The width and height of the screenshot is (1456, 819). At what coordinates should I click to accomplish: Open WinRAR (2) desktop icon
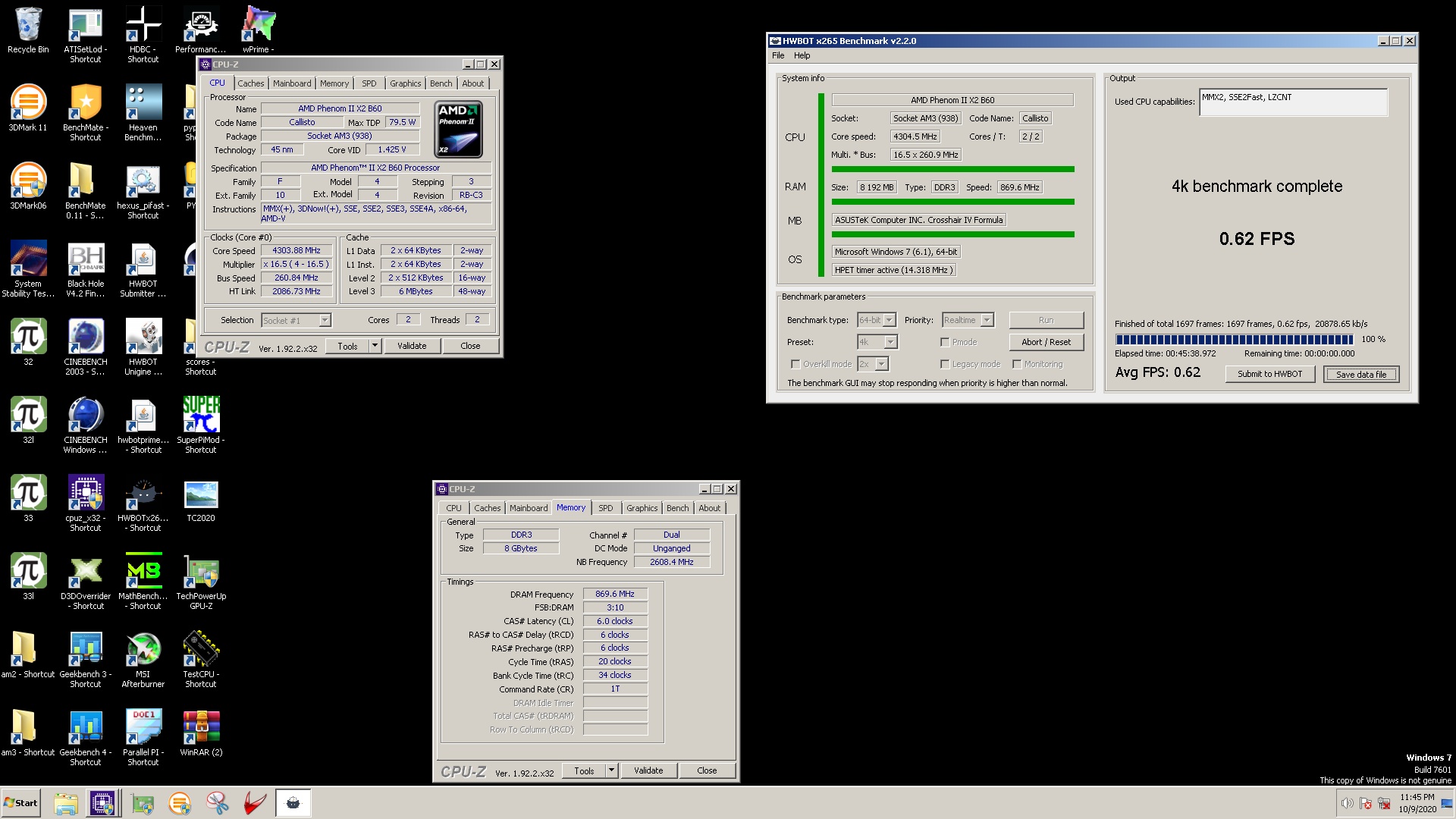coord(201,733)
